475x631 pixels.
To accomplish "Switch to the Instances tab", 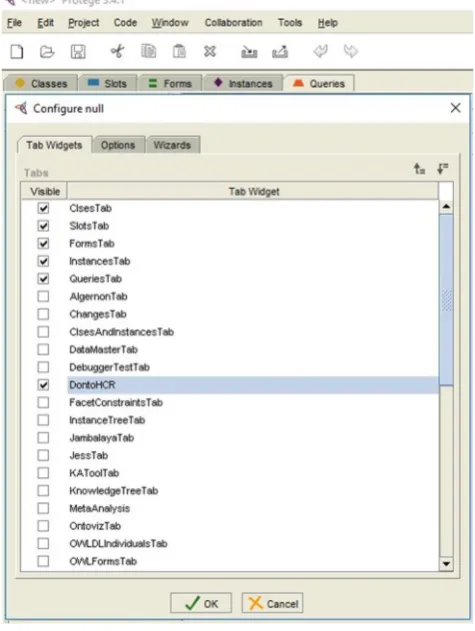I will (243, 83).
